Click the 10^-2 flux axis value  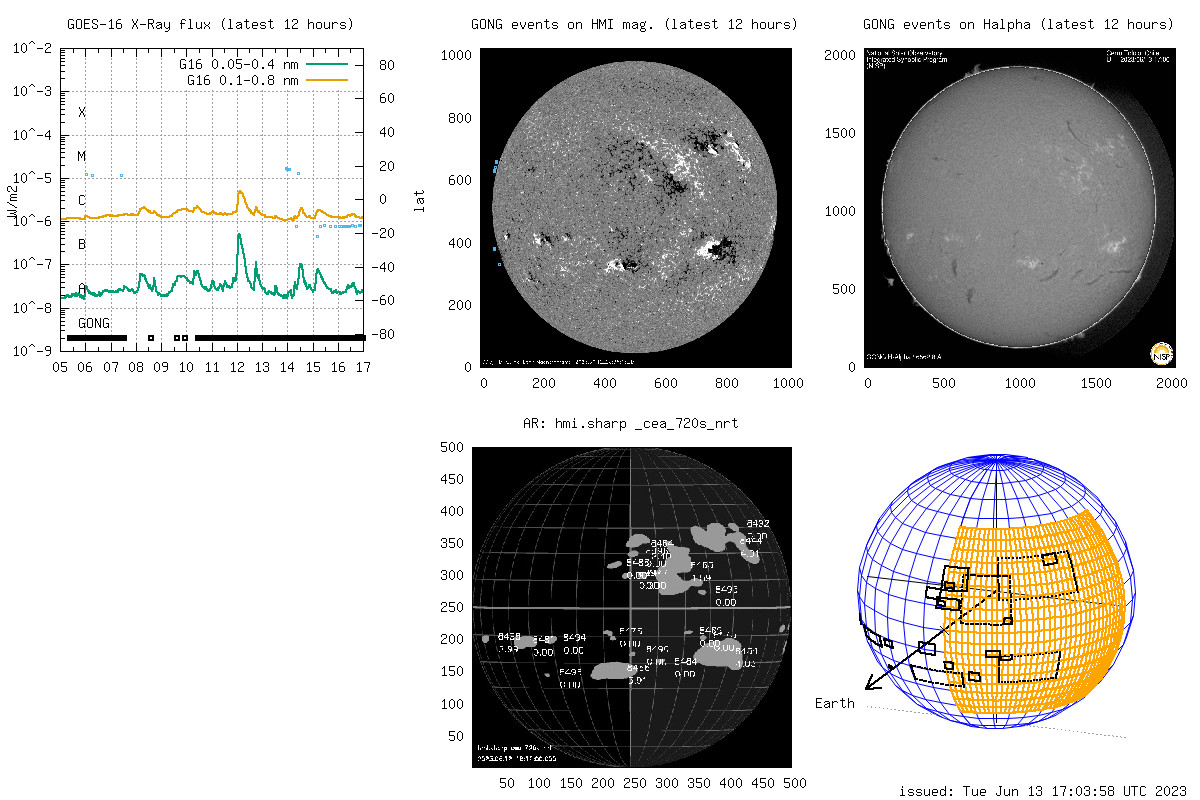point(33,47)
